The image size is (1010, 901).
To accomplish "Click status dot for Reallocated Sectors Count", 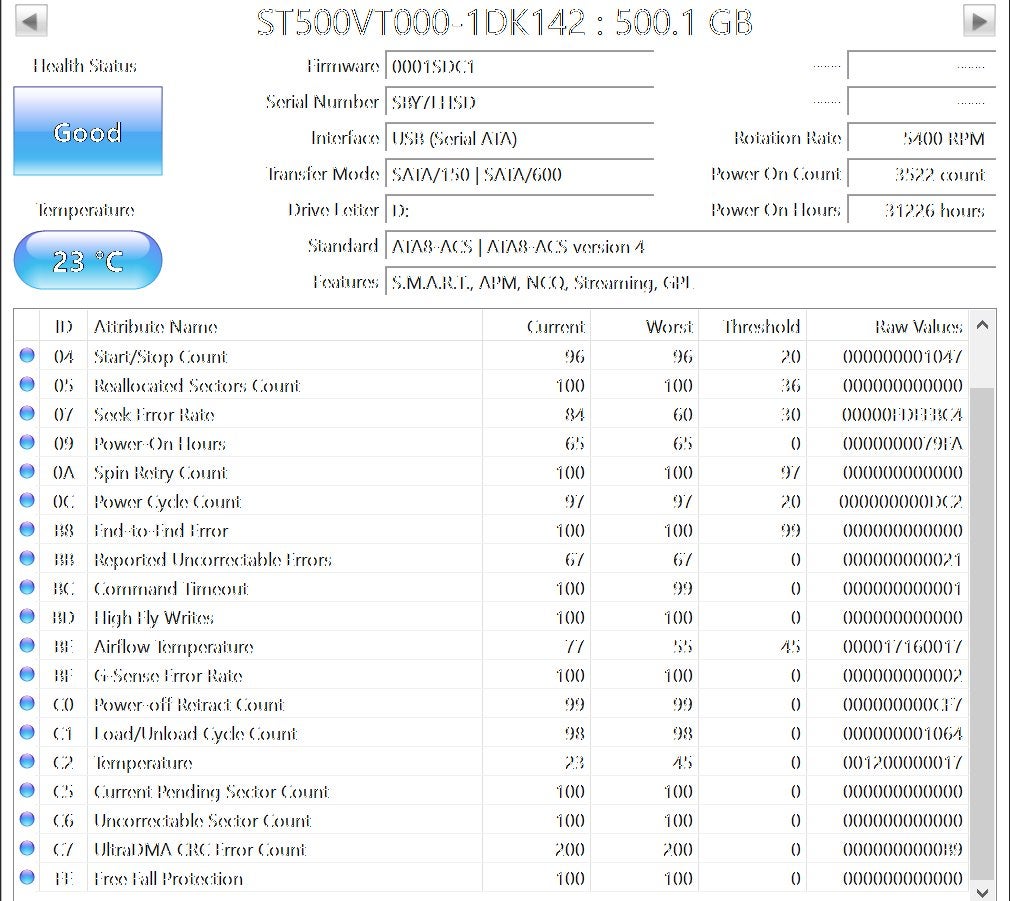I will [27, 384].
